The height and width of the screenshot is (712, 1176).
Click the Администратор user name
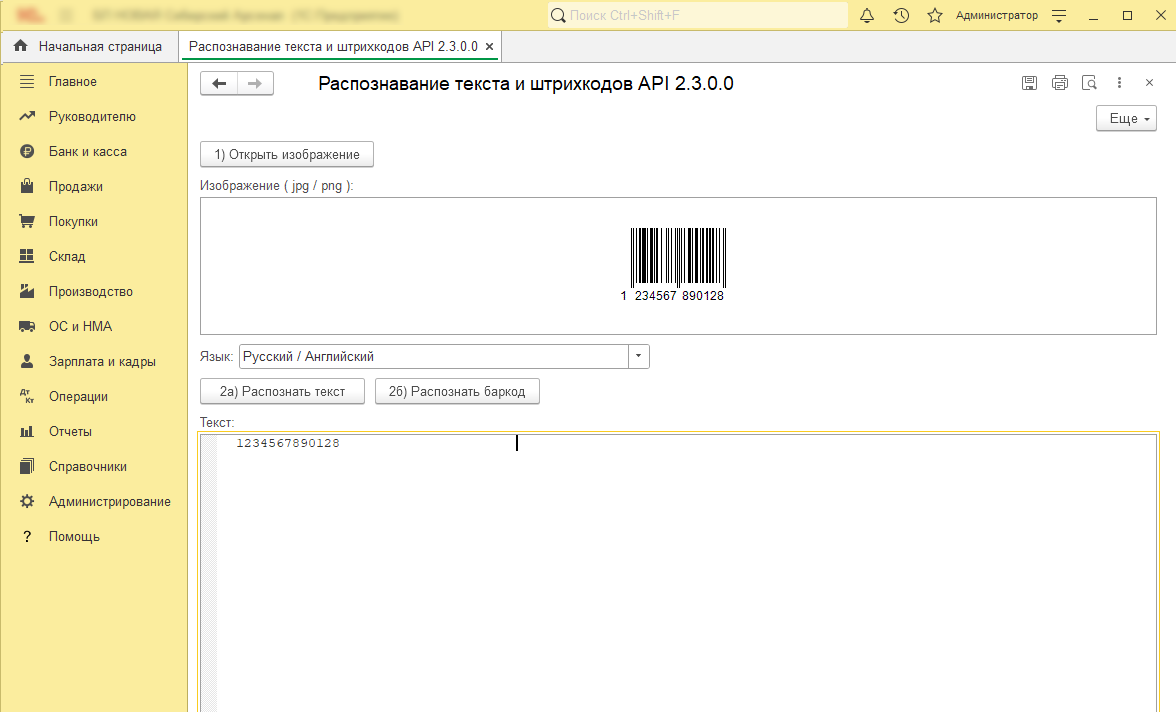[997, 16]
